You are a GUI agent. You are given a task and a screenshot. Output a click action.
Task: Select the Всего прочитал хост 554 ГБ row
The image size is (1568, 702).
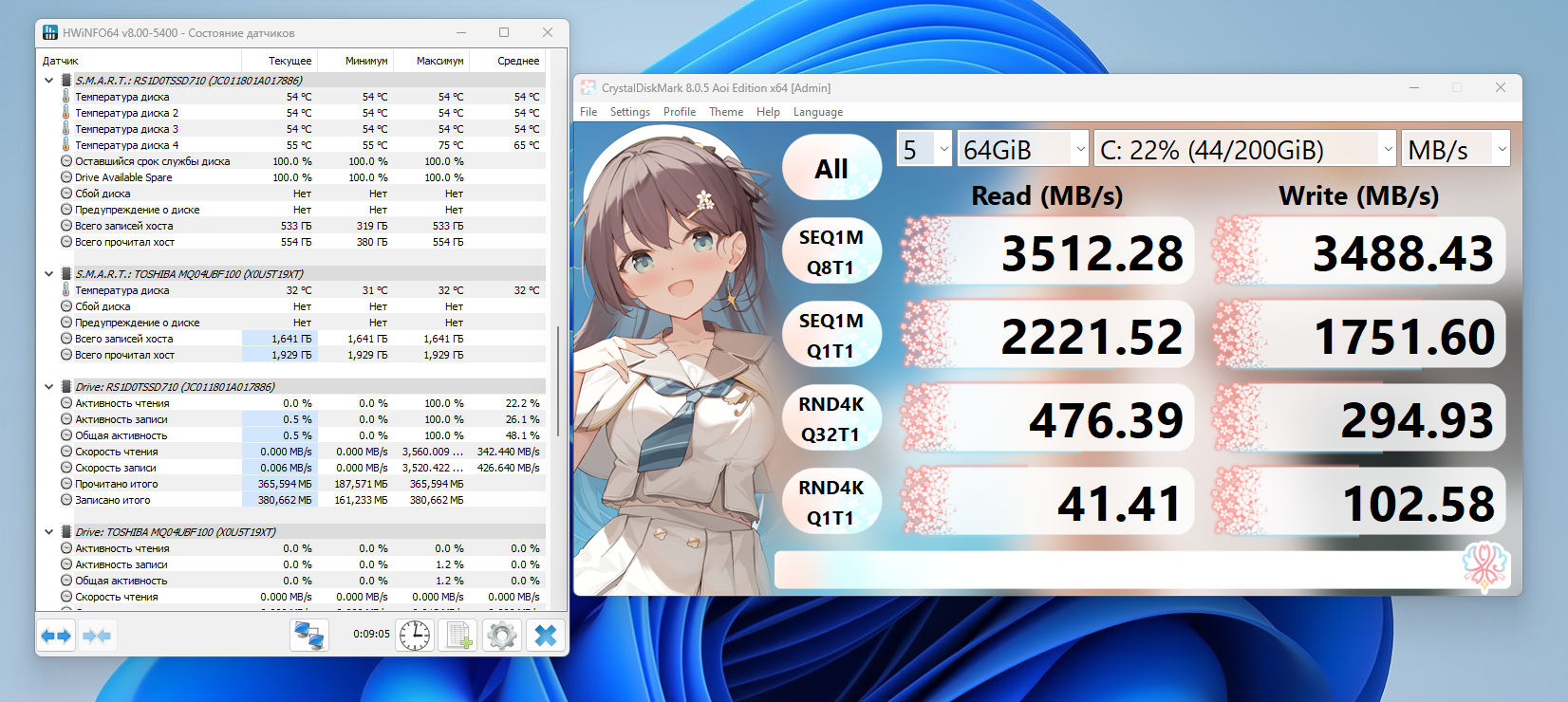coord(291,242)
